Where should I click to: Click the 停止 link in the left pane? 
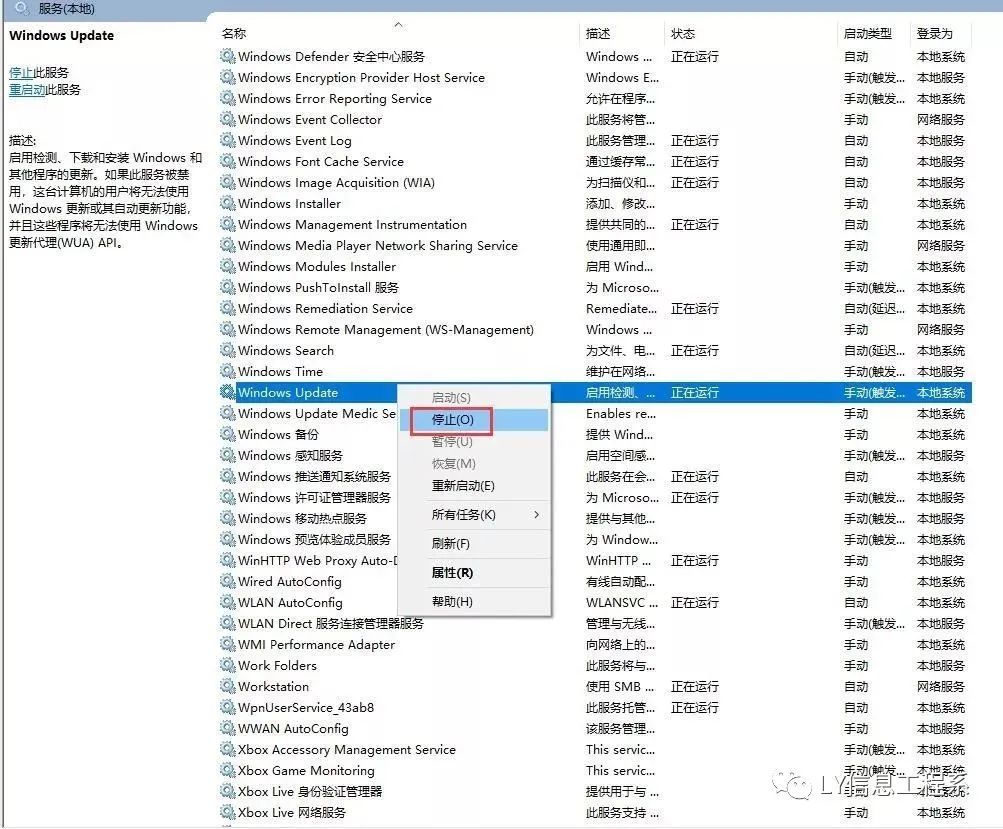(x=20, y=72)
